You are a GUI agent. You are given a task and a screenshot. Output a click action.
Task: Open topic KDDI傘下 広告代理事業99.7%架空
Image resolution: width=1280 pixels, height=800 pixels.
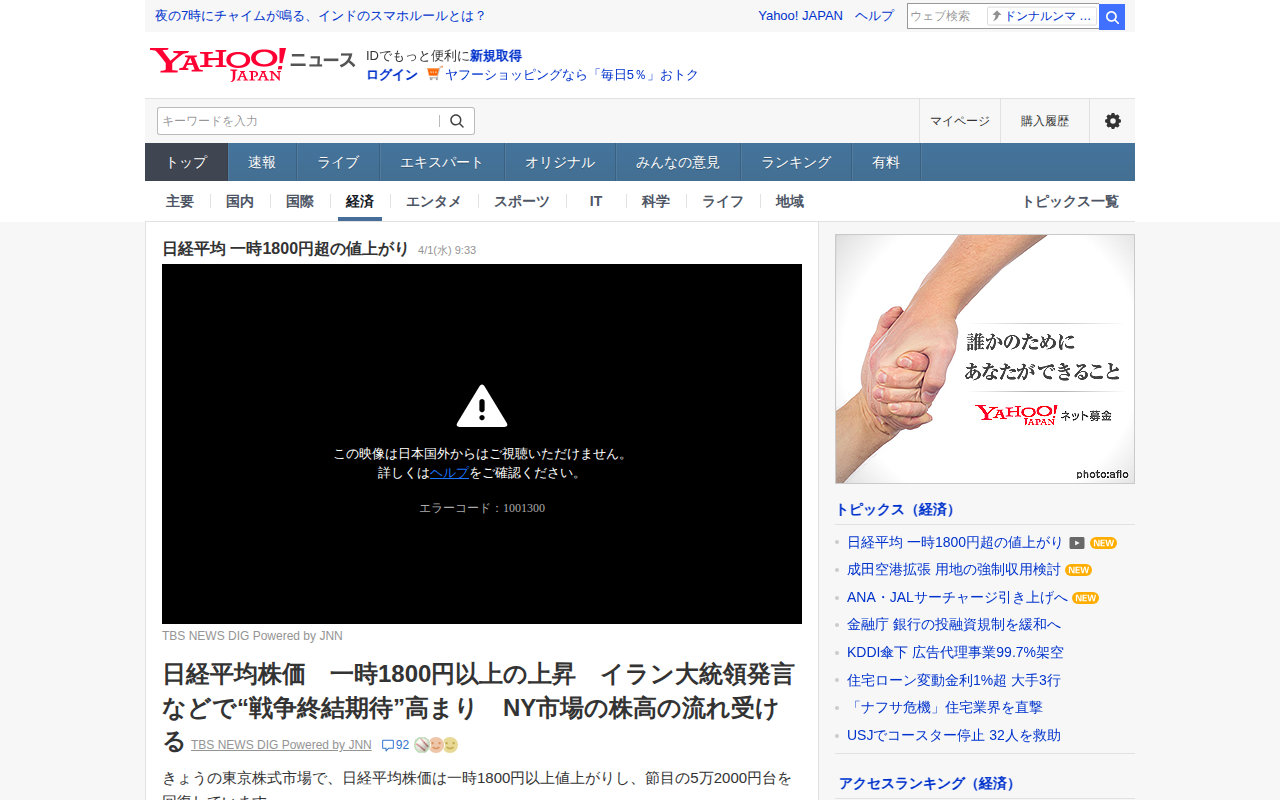tap(955, 653)
